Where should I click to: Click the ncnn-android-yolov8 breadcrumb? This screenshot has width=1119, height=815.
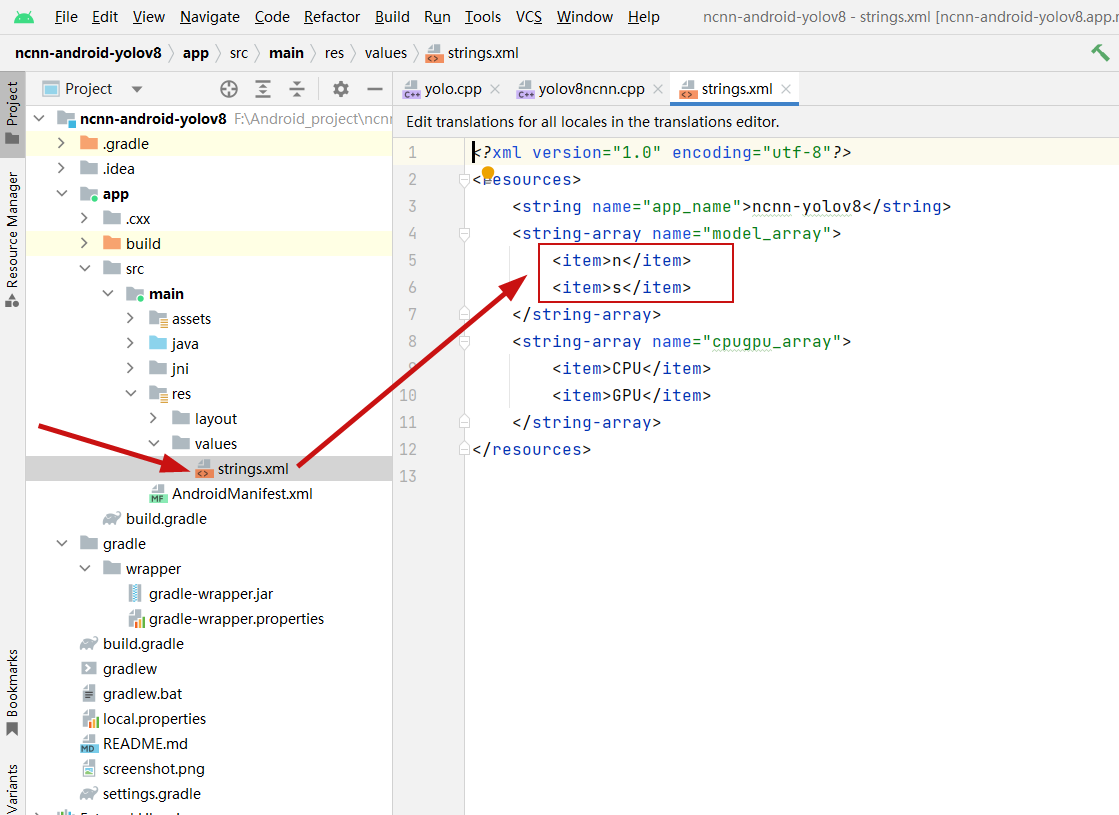(x=88, y=53)
